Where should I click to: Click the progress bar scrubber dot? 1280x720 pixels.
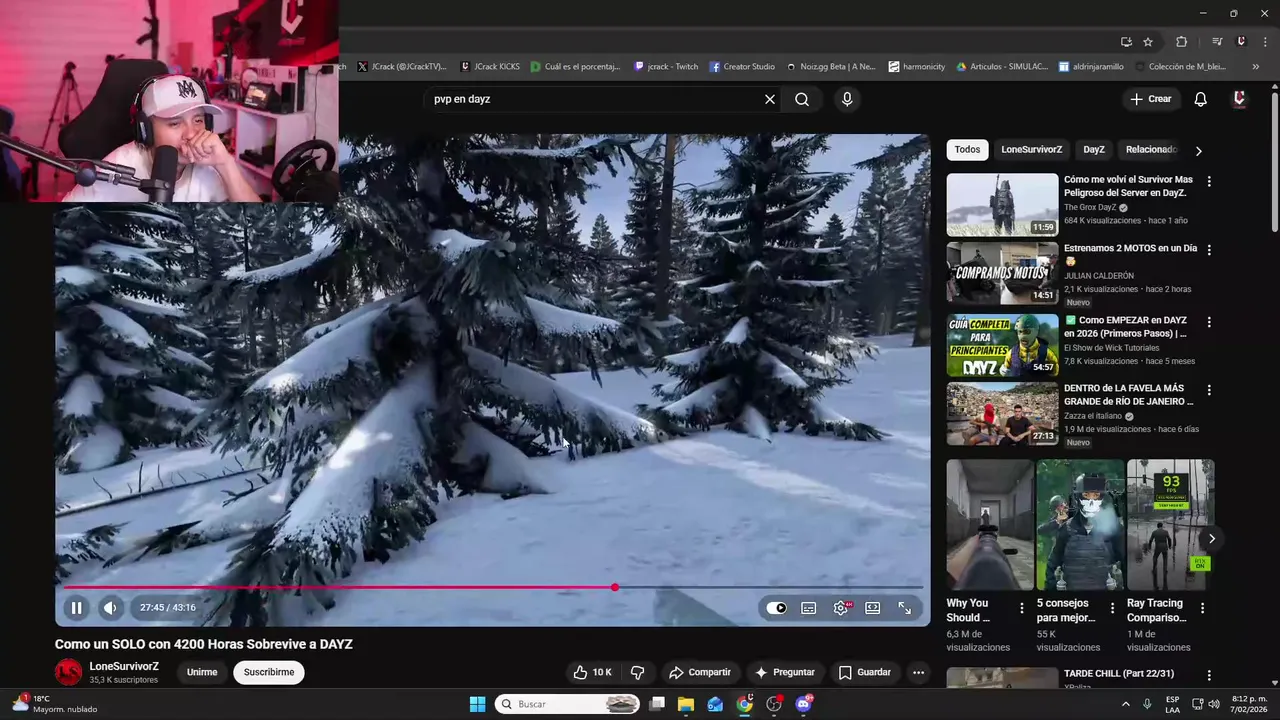tap(615, 588)
